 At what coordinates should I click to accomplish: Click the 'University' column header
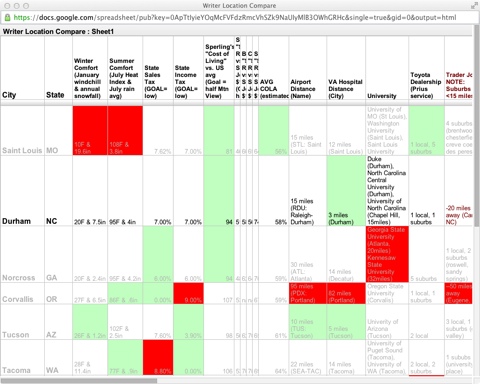point(387,68)
